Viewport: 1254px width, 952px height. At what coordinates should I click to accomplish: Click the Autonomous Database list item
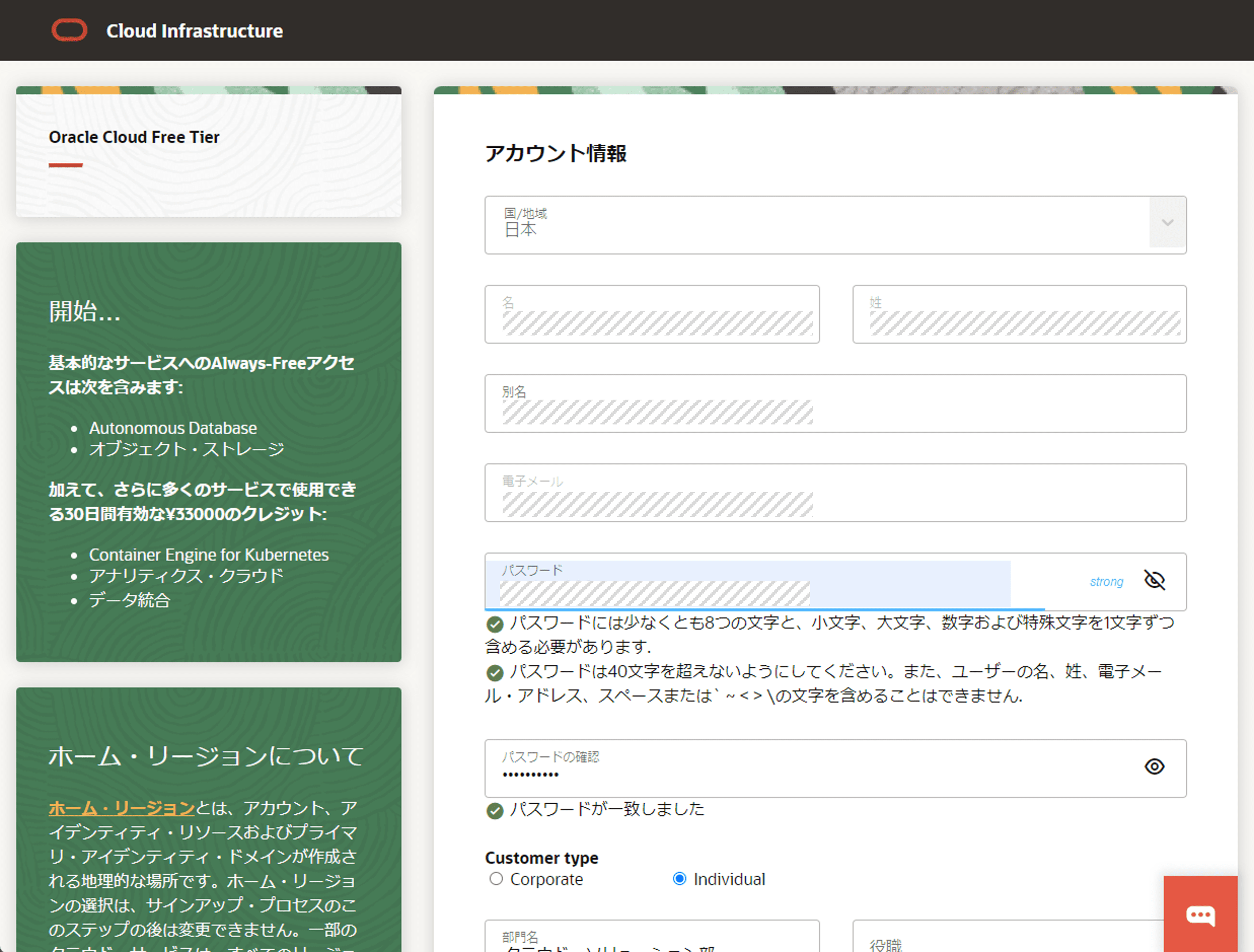pos(173,428)
